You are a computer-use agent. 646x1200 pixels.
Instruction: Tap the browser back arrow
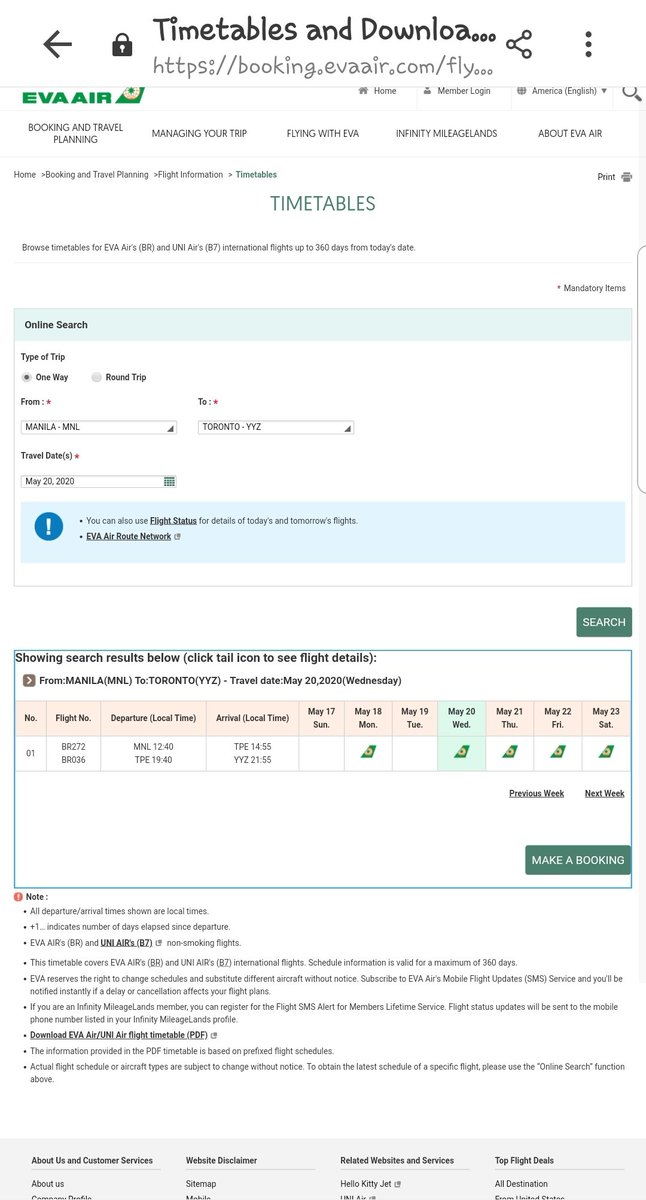click(x=58, y=44)
